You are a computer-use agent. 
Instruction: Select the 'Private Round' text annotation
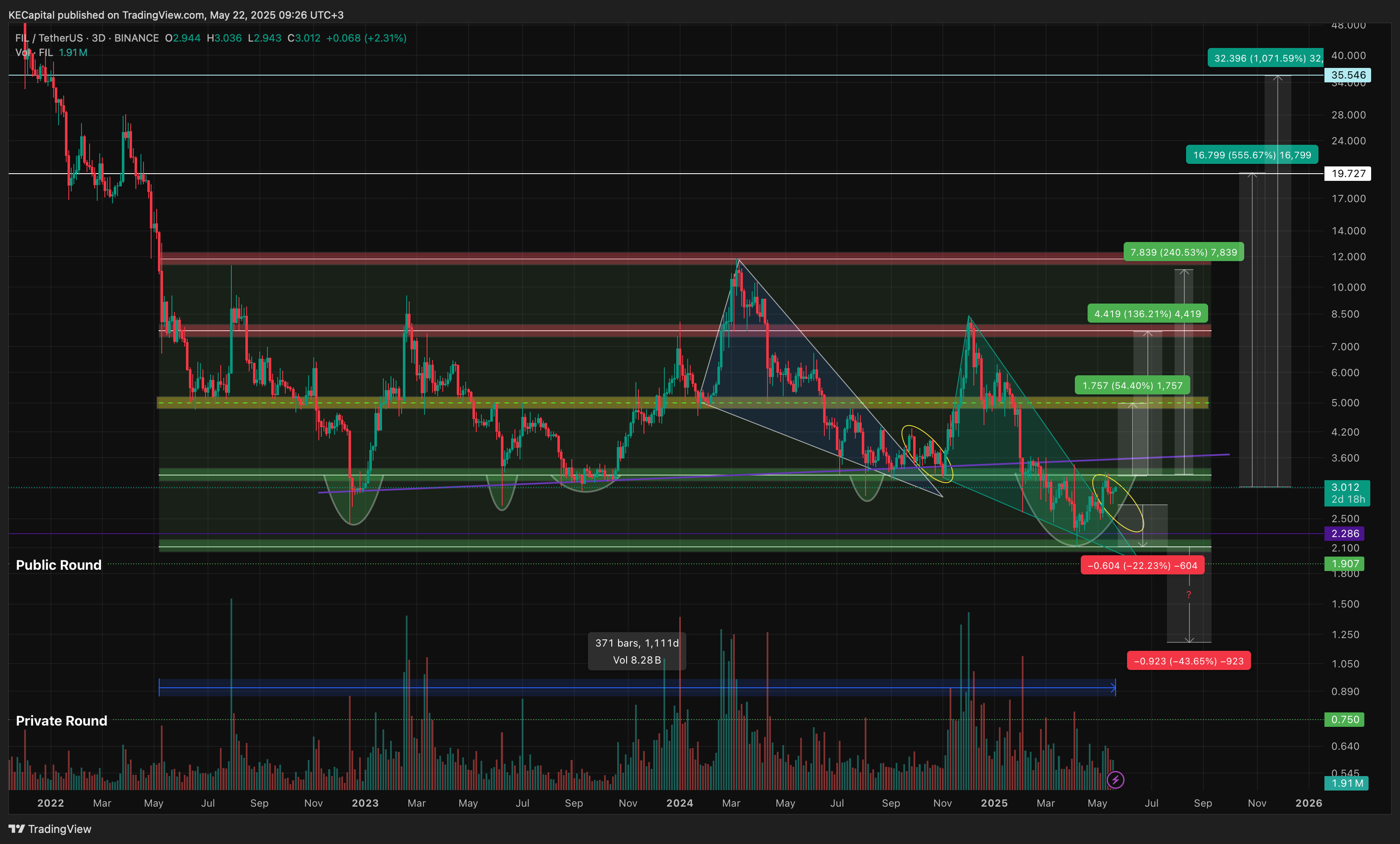(x=62, y=720)
